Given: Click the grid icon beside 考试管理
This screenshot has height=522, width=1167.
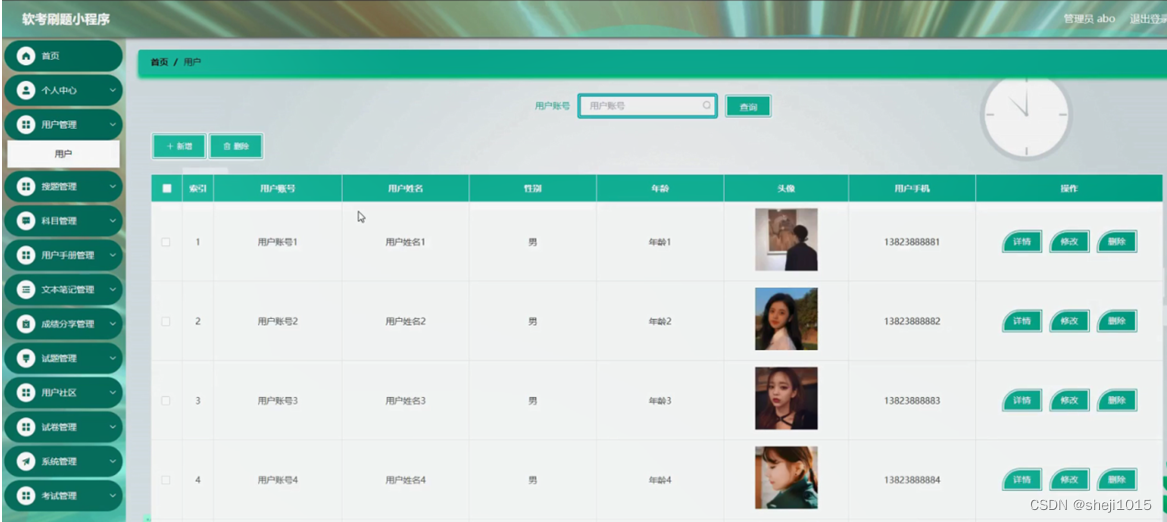Looking at the screenshot, I should 26,495.
